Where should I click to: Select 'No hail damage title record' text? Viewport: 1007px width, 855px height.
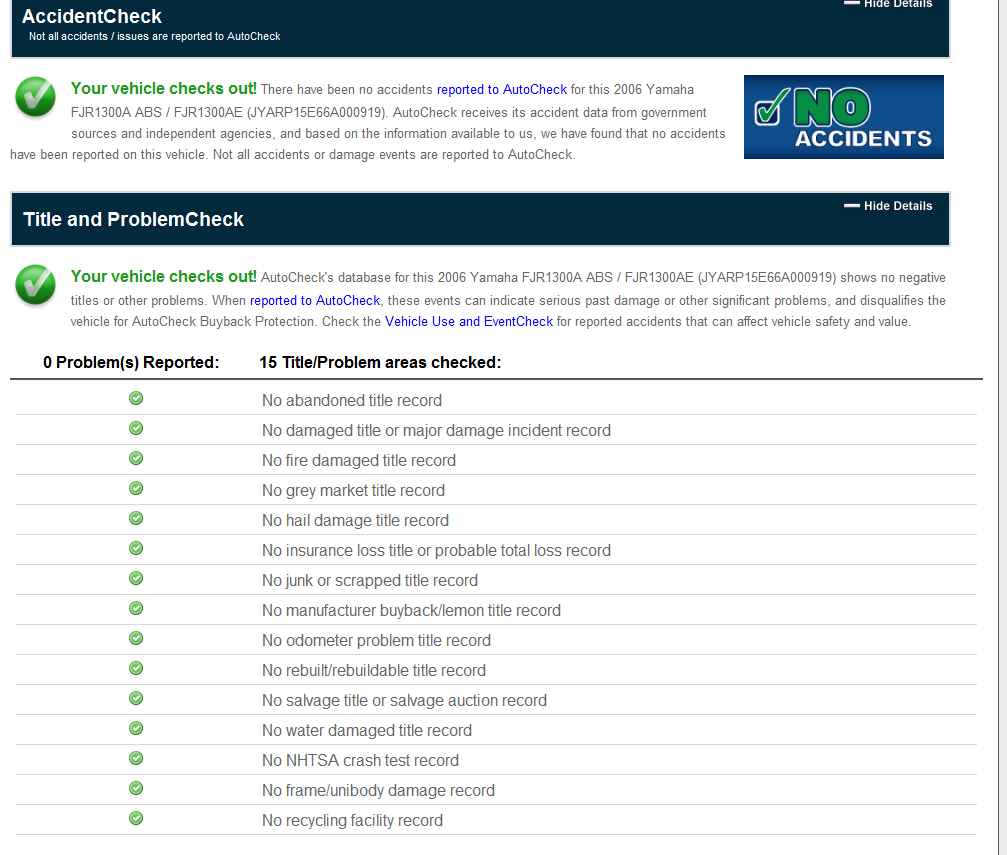pyautogui.click(x=355, y=520)
